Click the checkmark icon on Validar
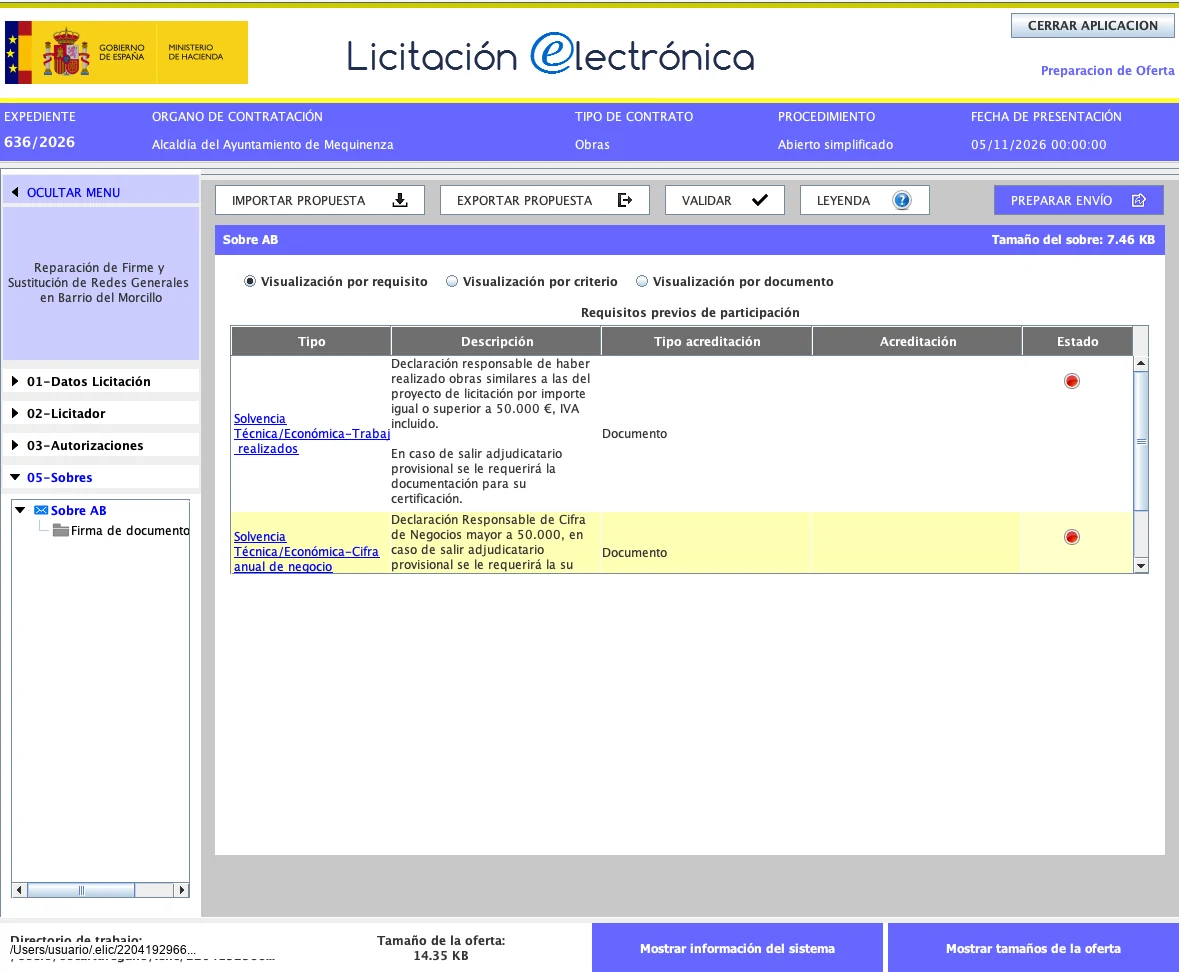This screenshot has width=1179, height=972. pos(759,200)
